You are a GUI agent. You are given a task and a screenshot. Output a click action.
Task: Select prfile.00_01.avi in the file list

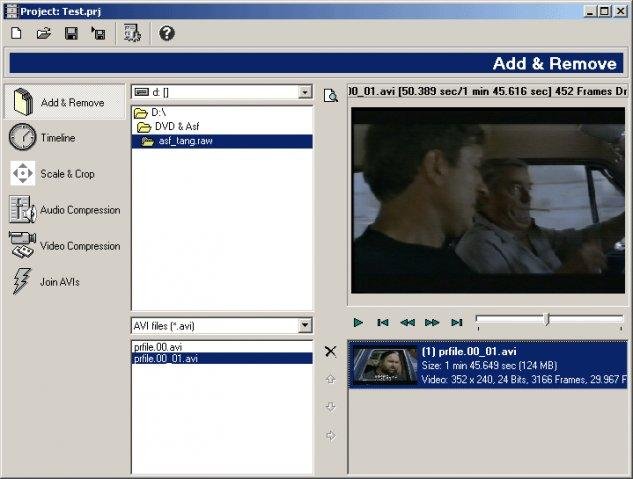coord(222,358)
